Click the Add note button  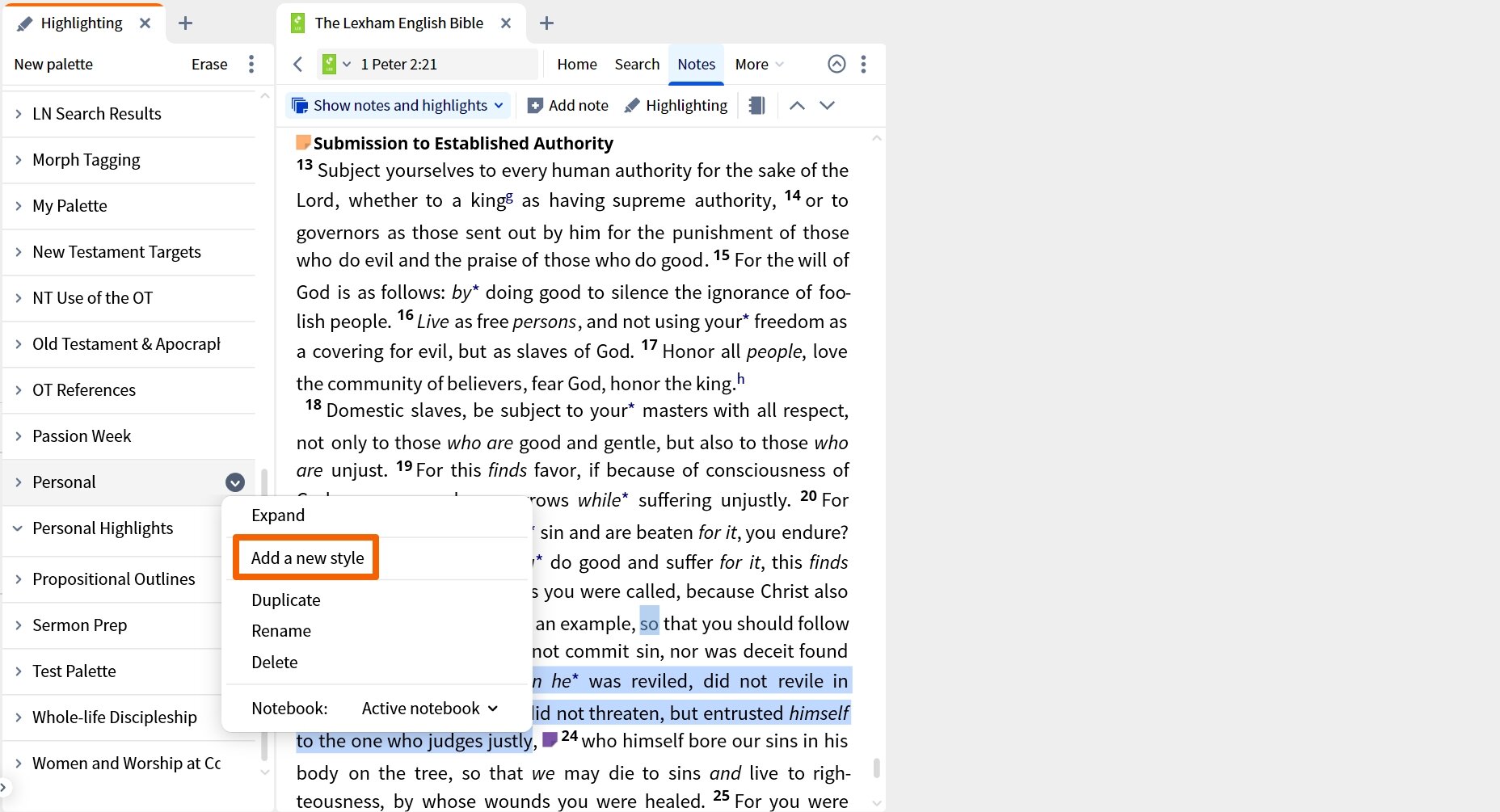[567, 105]
